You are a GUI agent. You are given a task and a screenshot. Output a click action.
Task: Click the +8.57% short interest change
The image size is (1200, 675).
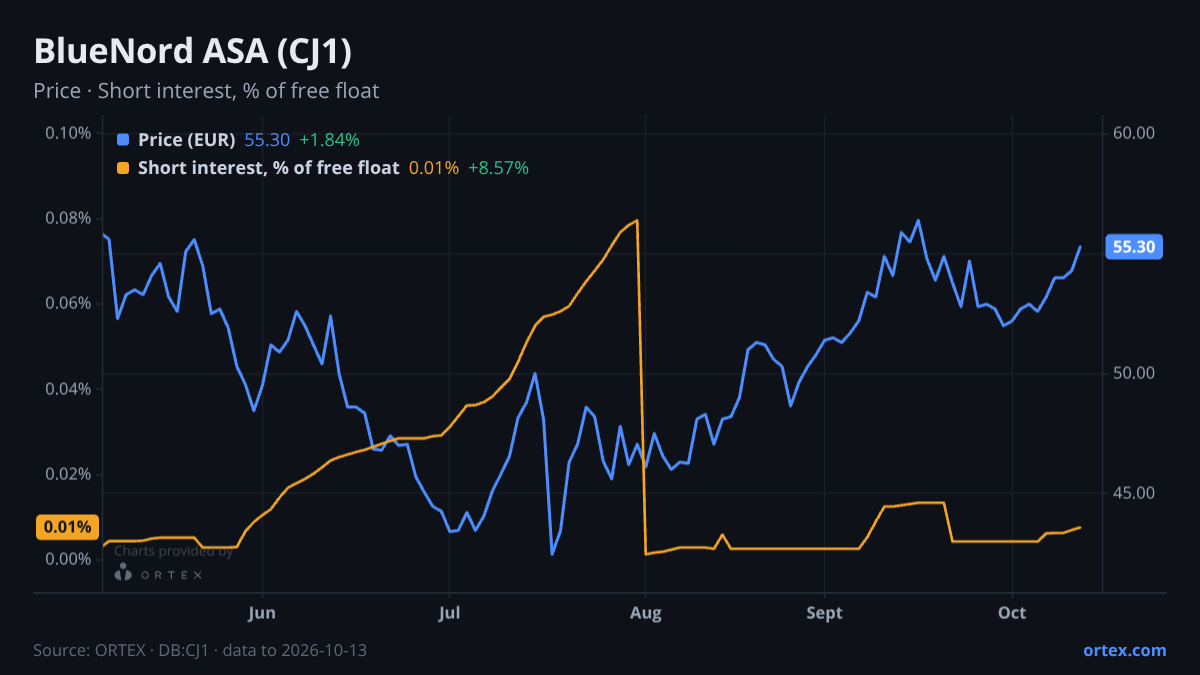pos(498,168)
